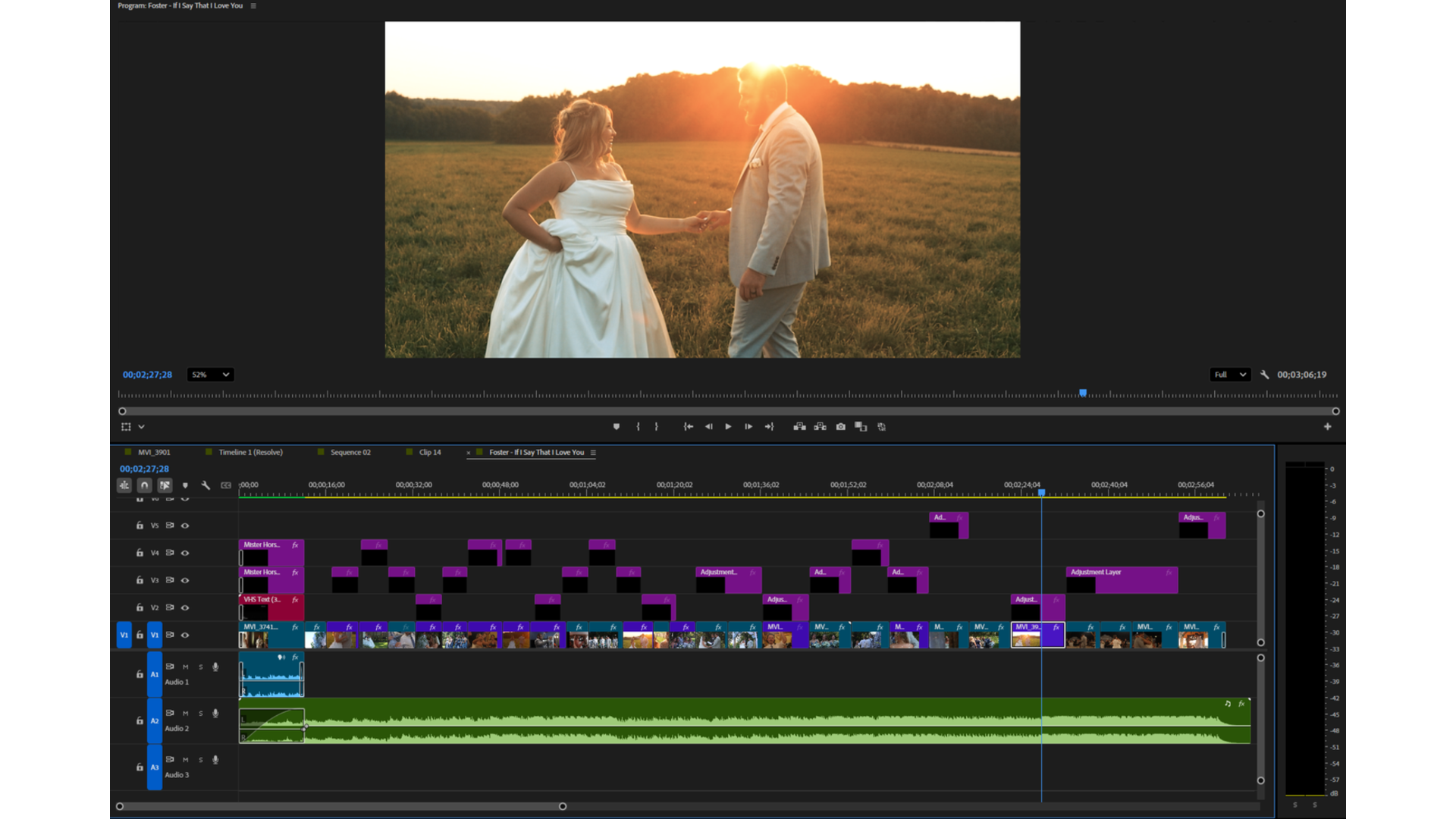Mute the Audio 2 track
This screenshot has height=819, width=1456.
(185, 714)
